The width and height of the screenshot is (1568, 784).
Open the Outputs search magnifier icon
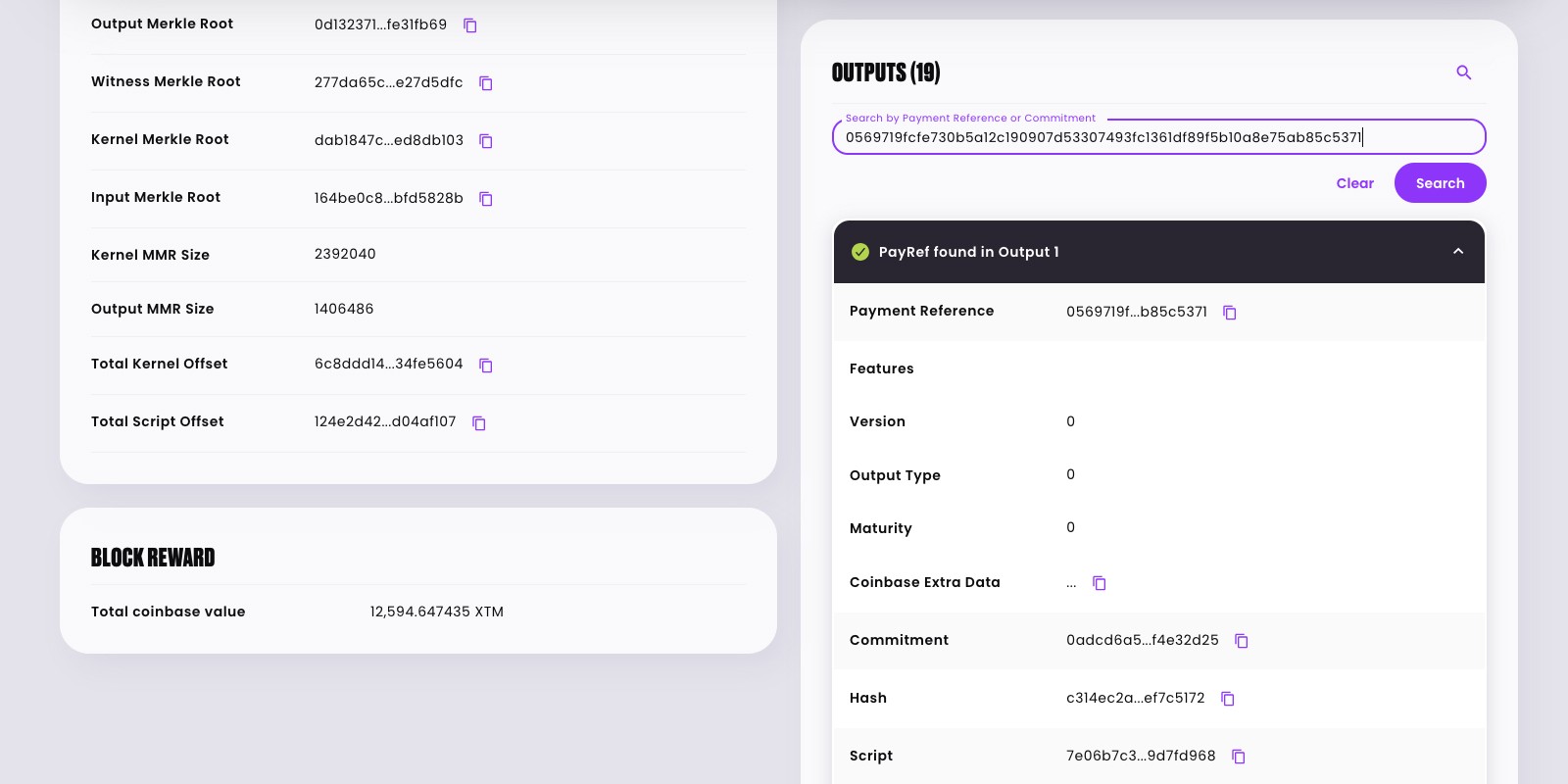point(1464,73)
